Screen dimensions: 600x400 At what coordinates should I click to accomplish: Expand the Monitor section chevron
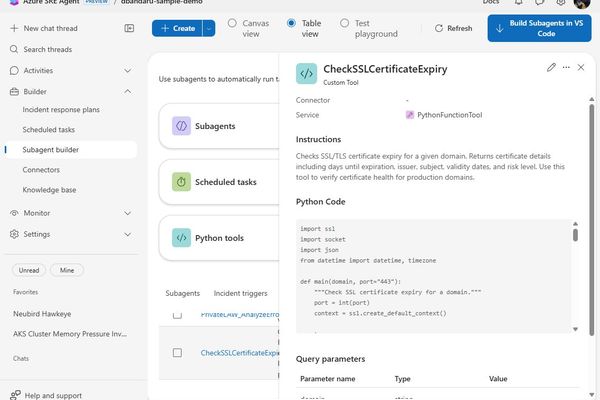pyautogui.click(x=128, y=213)
